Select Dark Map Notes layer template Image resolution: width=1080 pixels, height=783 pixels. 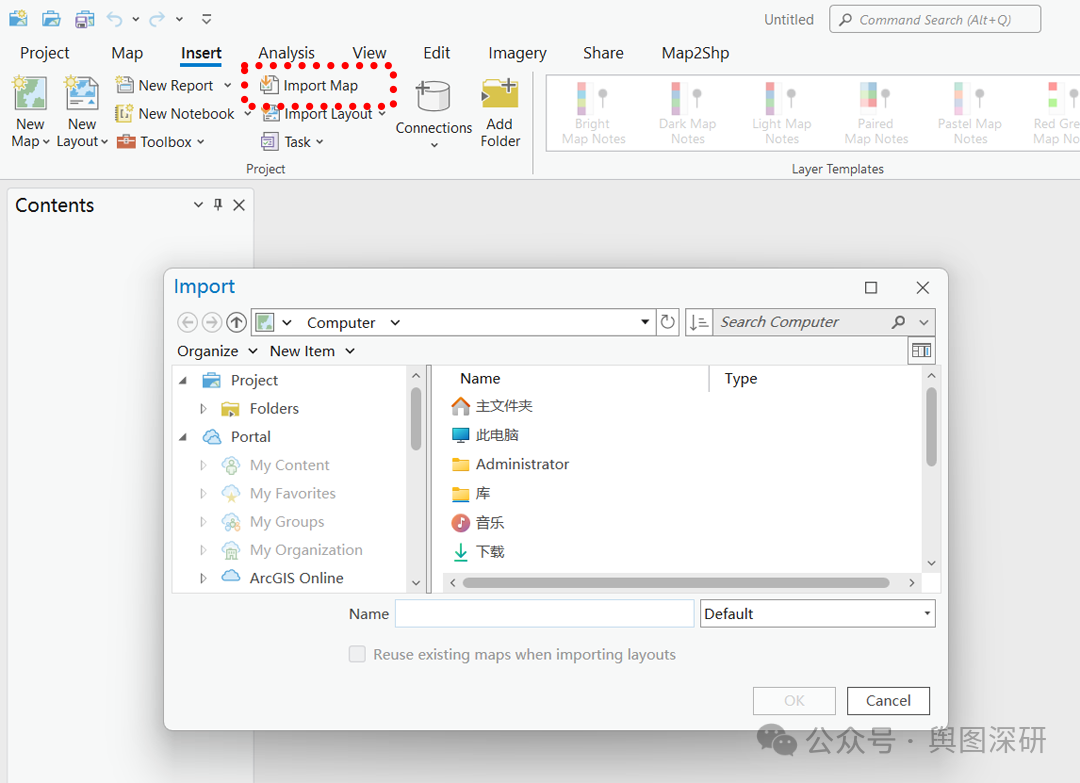(687, 113)
